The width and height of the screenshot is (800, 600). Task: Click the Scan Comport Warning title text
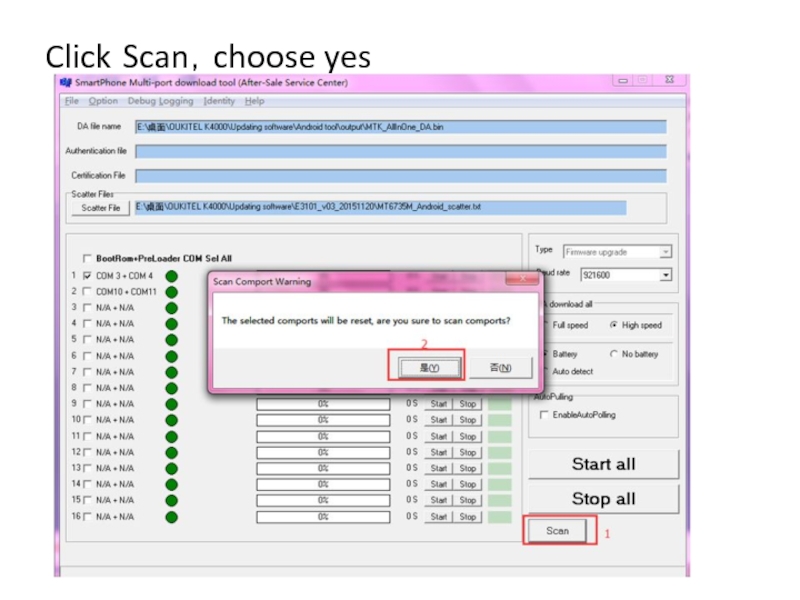click(262, 282)
